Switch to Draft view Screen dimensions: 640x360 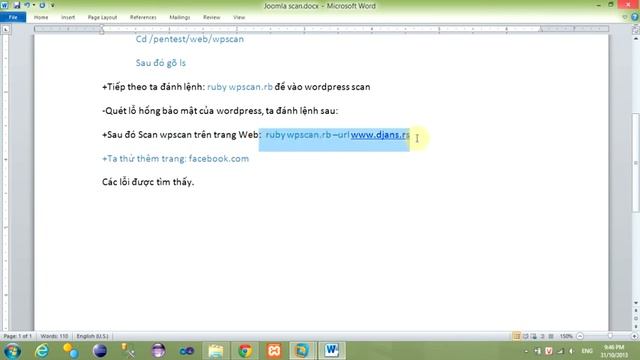[551, 336]
